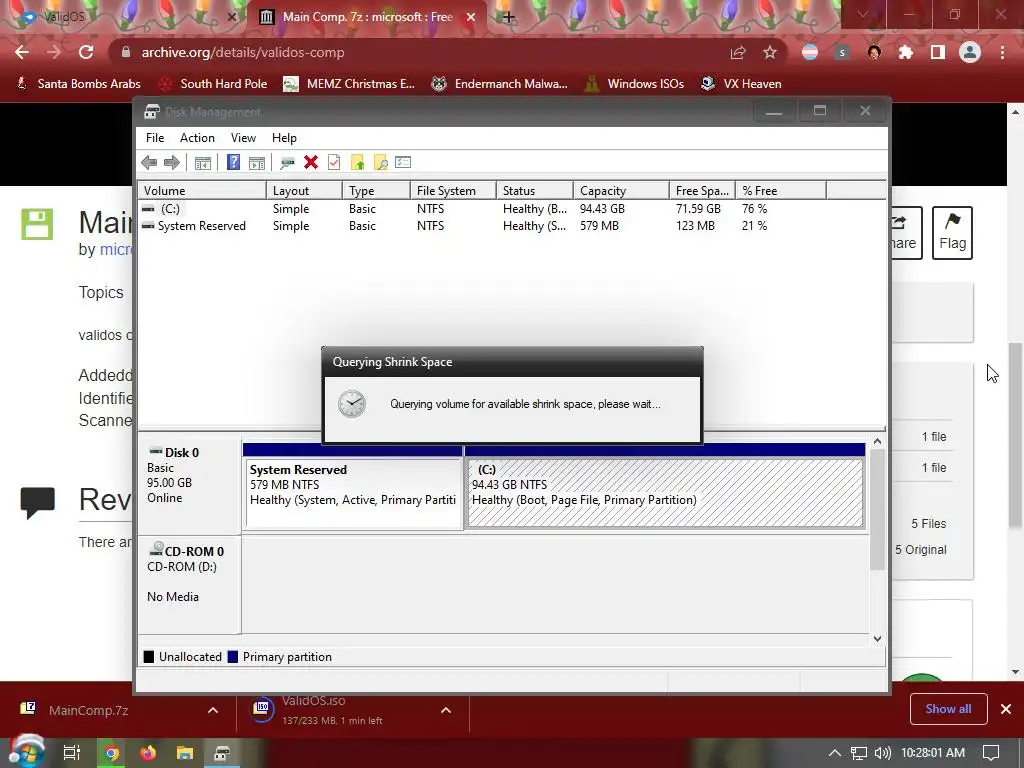The image size is (1024, 768).
Task: Select the Main Comp. 7z browser tab
Action: pos(367,17)
